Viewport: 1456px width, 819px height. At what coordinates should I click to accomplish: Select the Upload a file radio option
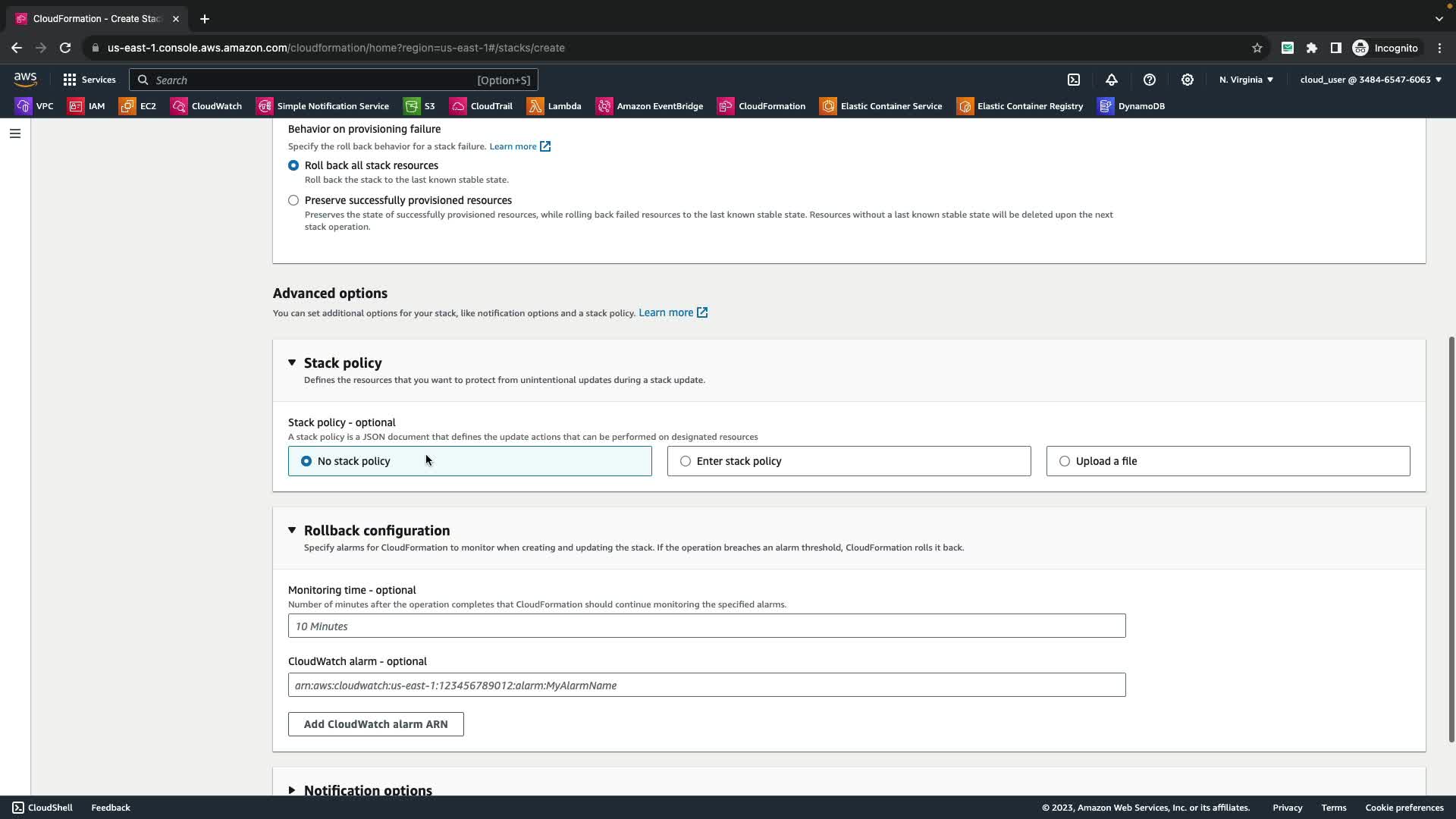coord(1065,461)
